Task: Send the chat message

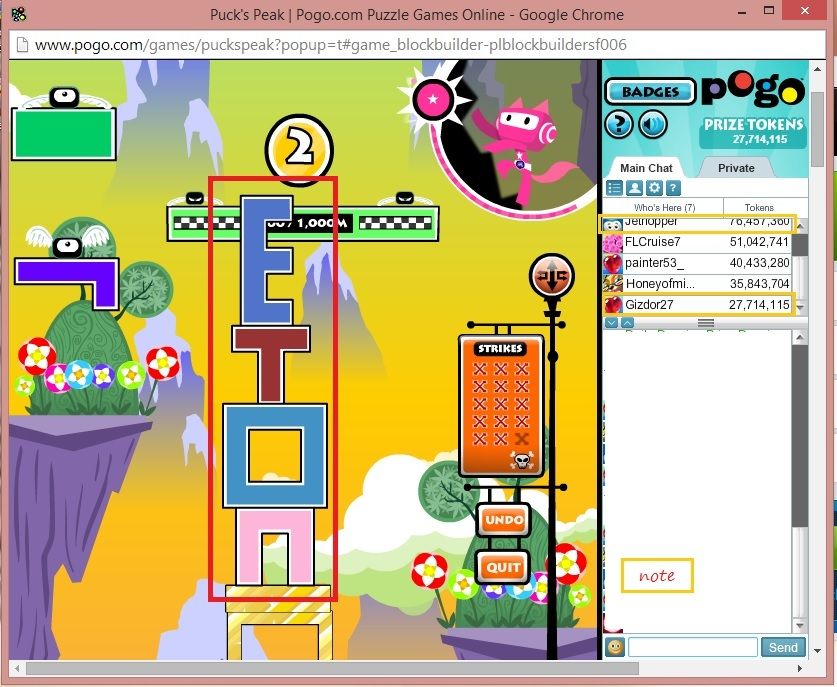Action: point(783,647)
